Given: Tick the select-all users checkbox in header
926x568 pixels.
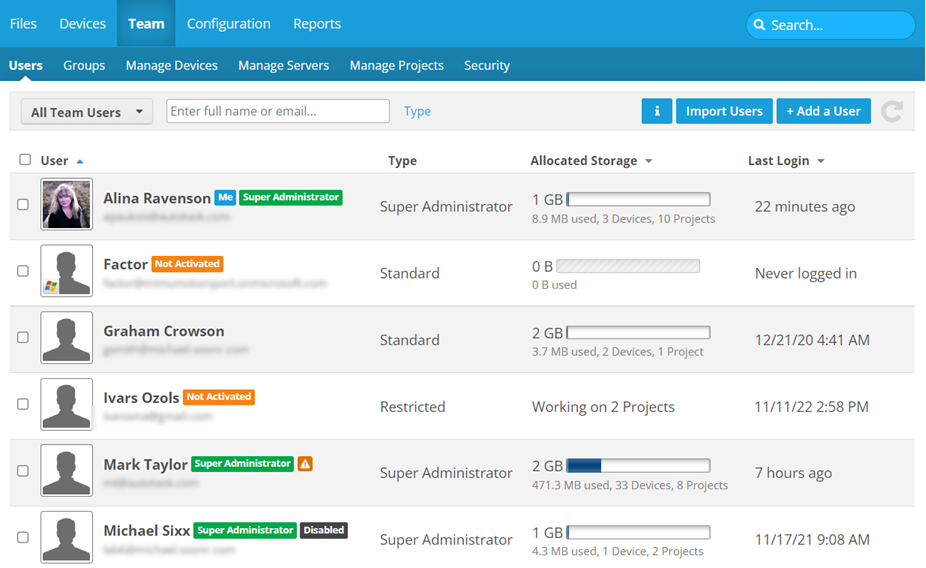Looking at the screenshot, I should (25, 160).
